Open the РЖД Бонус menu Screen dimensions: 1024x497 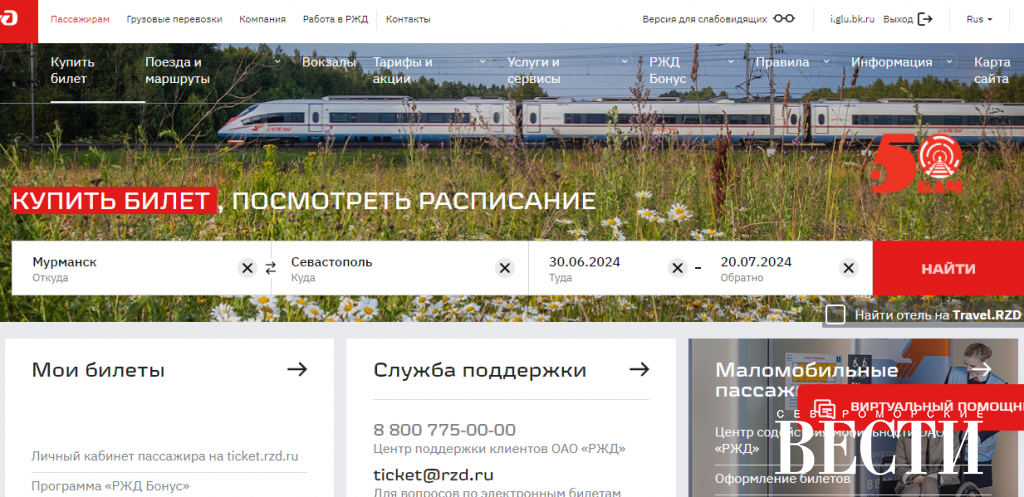coord(667,71)
